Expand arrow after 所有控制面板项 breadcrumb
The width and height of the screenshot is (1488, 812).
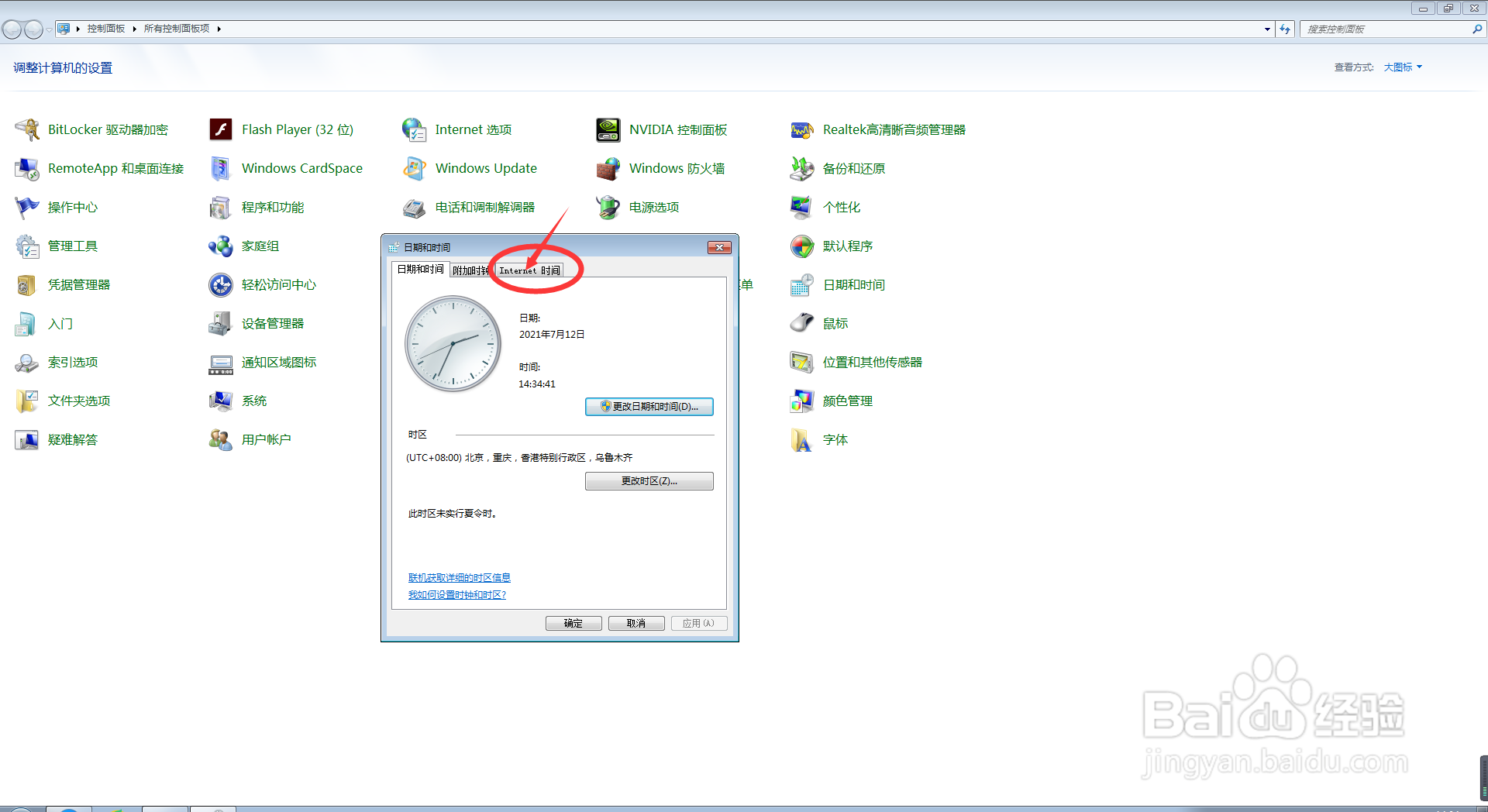tap(219, 29)
